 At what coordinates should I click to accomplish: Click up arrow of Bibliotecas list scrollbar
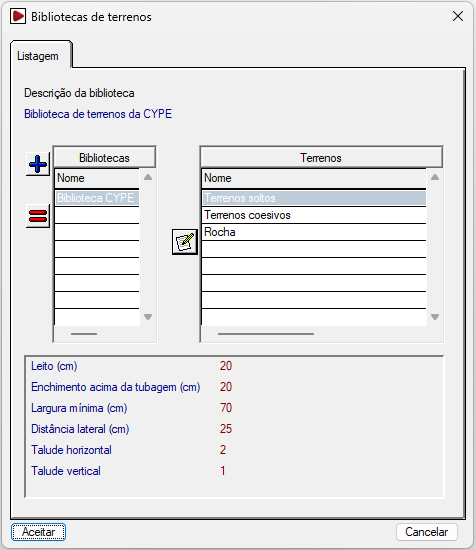[148, 177]
